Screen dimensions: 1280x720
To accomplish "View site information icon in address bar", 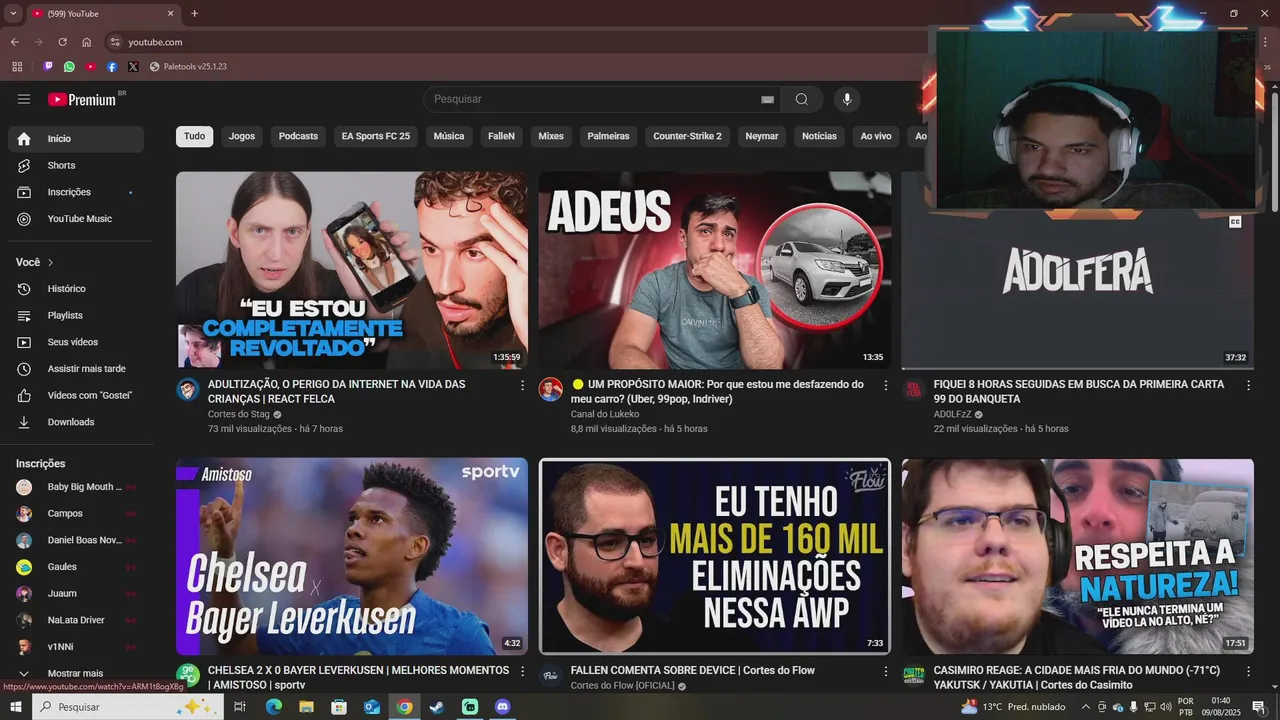I will 115,42.
